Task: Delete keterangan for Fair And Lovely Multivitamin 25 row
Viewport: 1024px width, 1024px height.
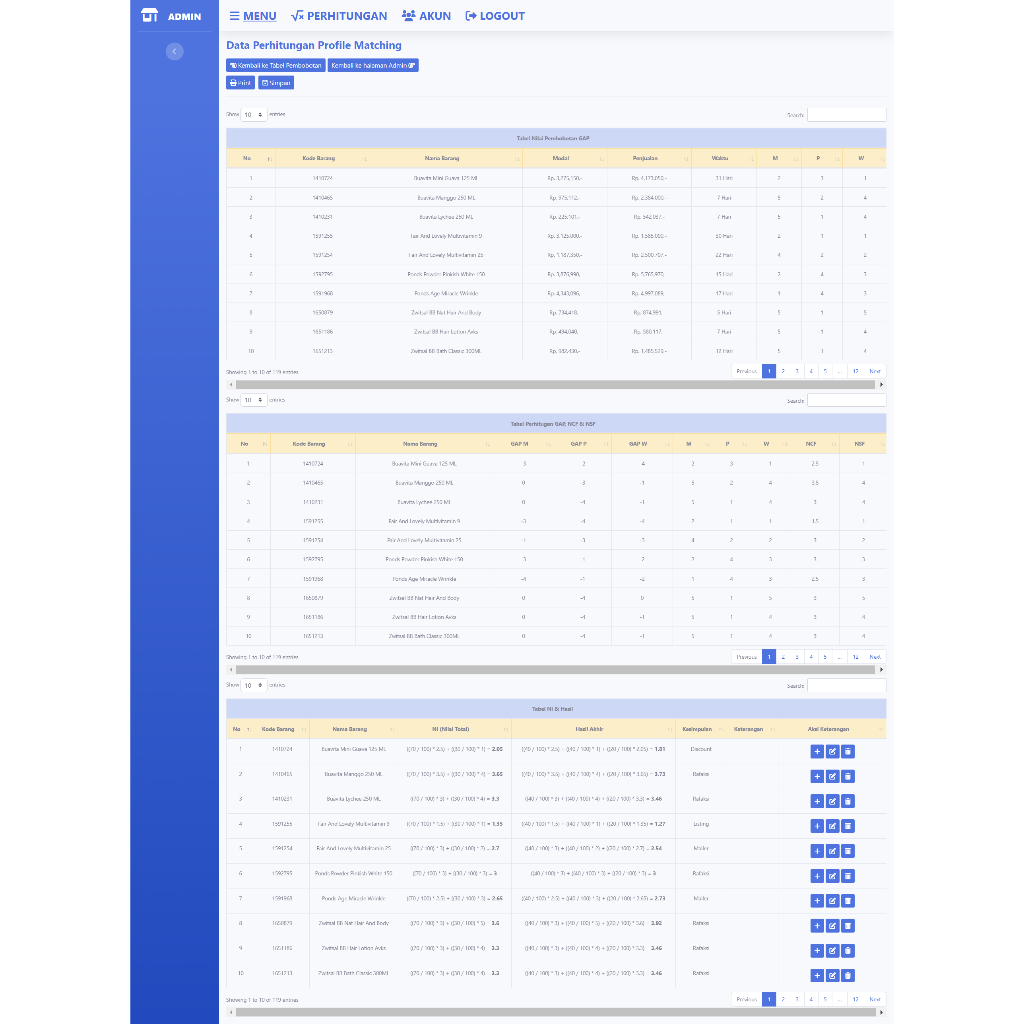Action: coord(848,851)
